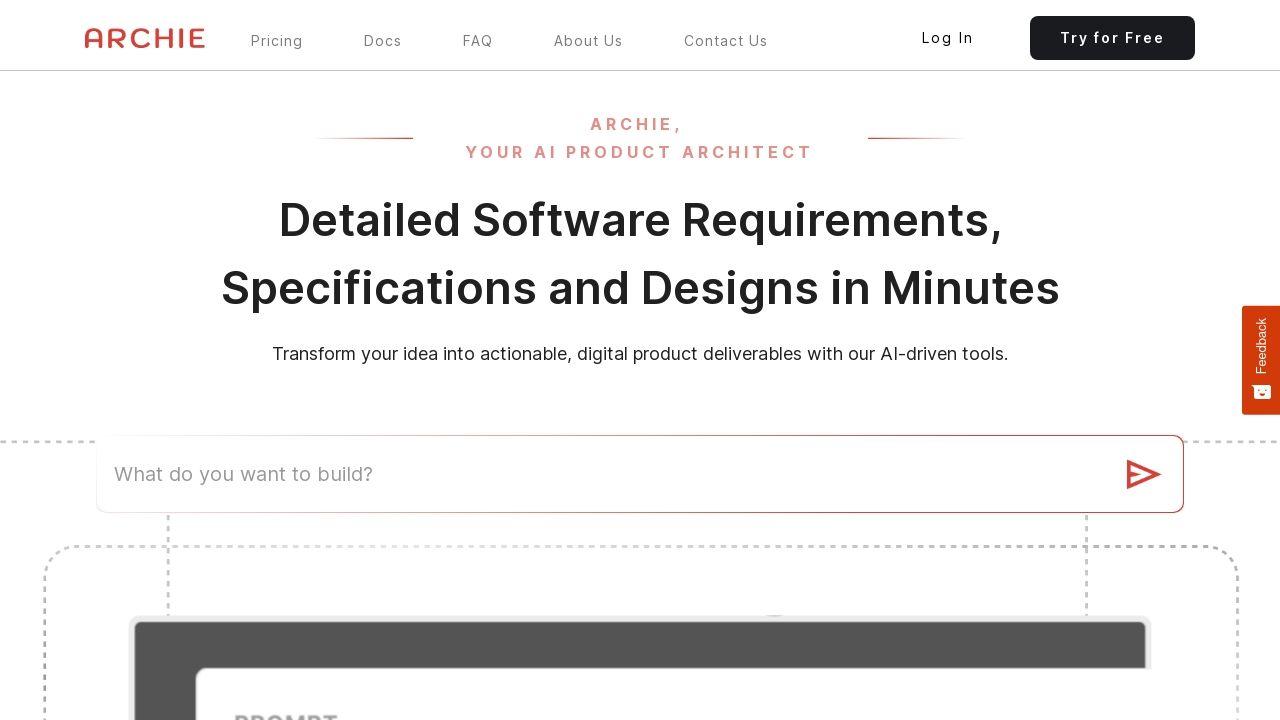Click 'YOUR AI PRODUCT ARCHITECT' tagline
The width and height of the screenshot is (1280, 720).
[x=639, y=152]
